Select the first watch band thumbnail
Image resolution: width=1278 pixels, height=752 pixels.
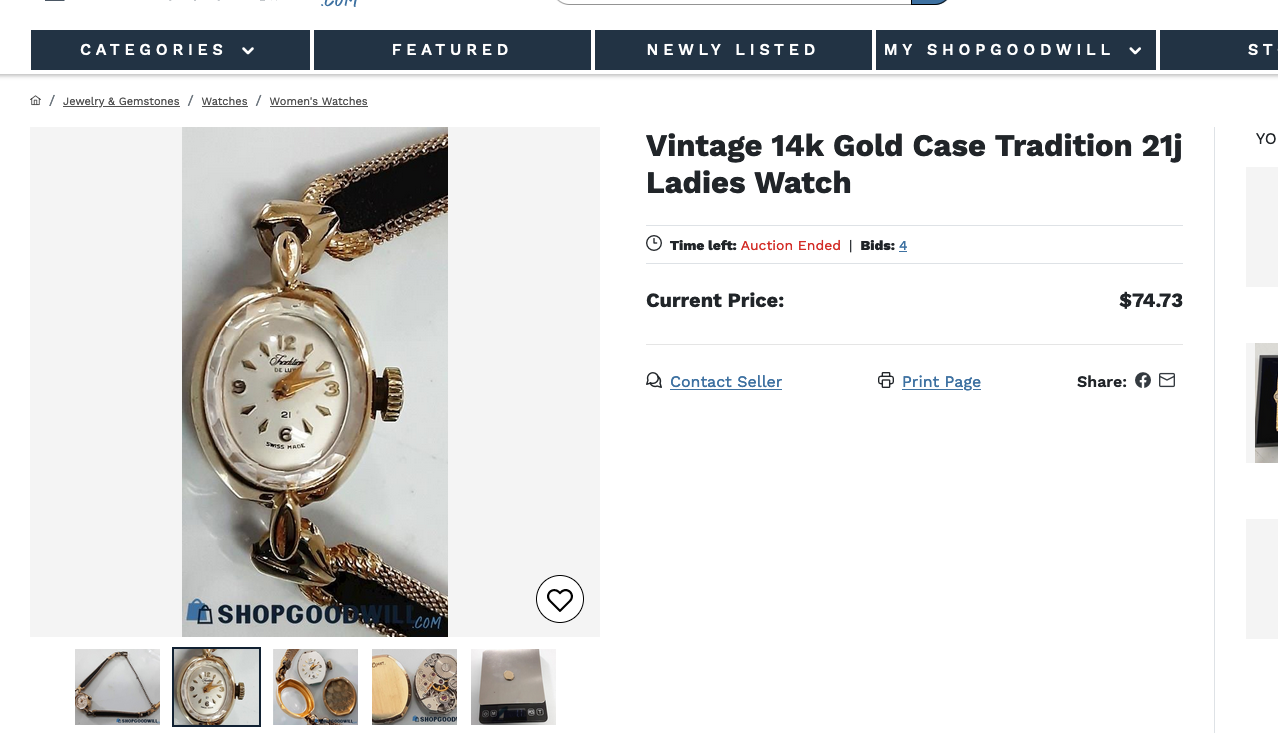[117, 687]
